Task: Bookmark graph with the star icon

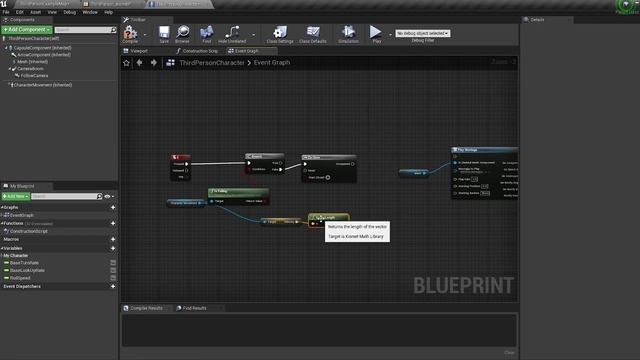Action: pos(127,63)
